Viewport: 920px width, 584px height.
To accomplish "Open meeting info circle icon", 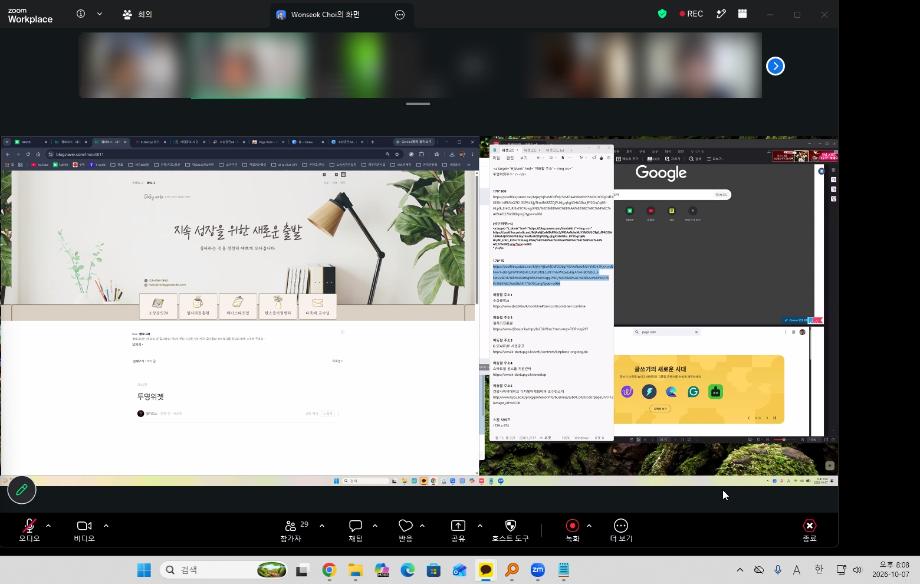I will coord(81,13).
